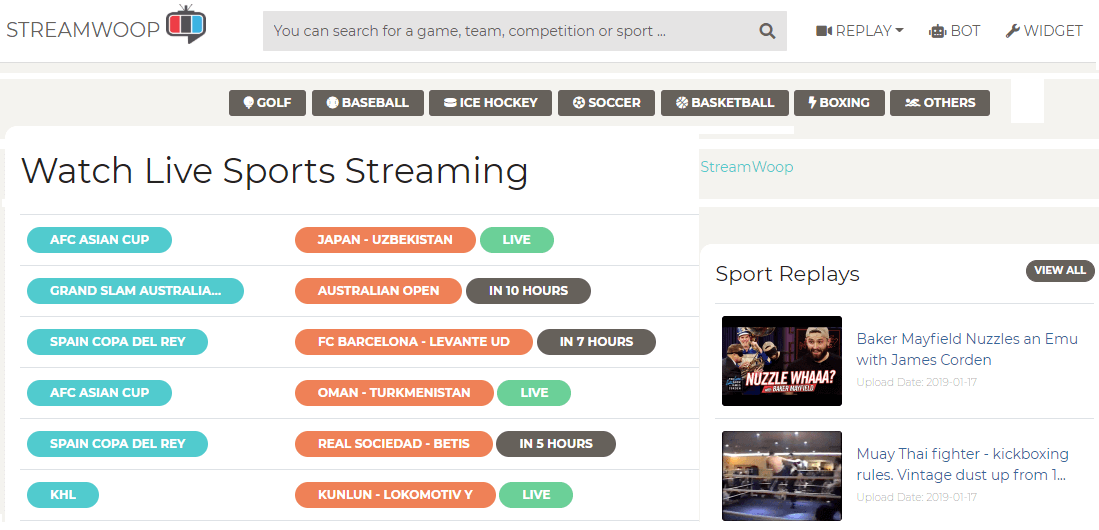The image size is (1099, 530).
Task: Open Japan - Uzbekistan match
Action: coord(385,240)
